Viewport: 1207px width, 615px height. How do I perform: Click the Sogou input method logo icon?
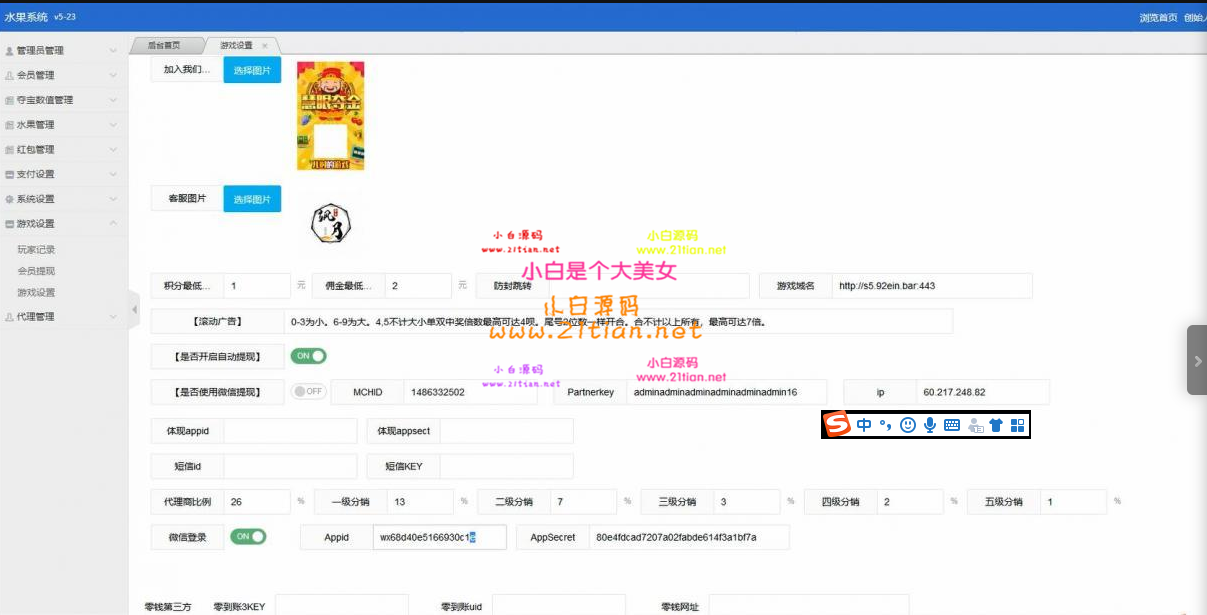coord(836,425)
